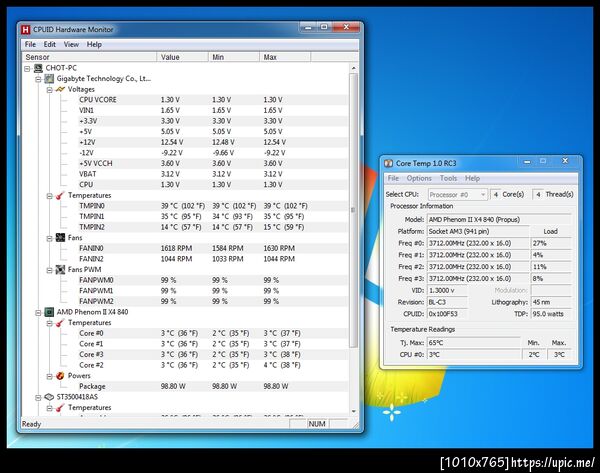Click the CPUID 0x100F53 value
This screenshot has height=473, width=600.
447,314
